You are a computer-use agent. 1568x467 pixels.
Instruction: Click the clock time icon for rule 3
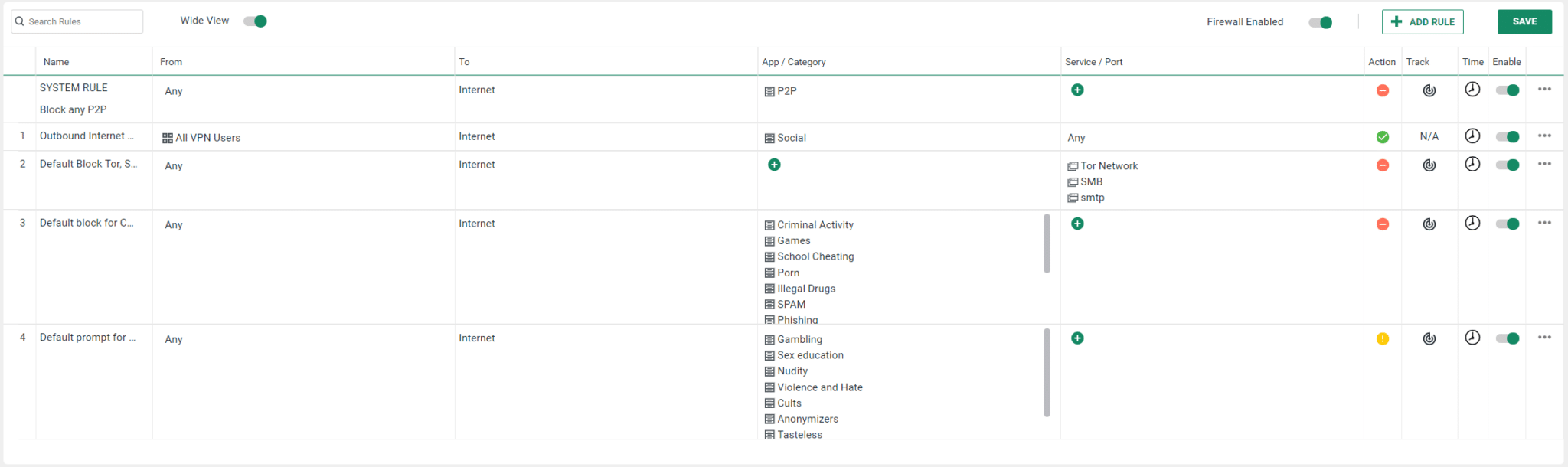click(1472, 223)
